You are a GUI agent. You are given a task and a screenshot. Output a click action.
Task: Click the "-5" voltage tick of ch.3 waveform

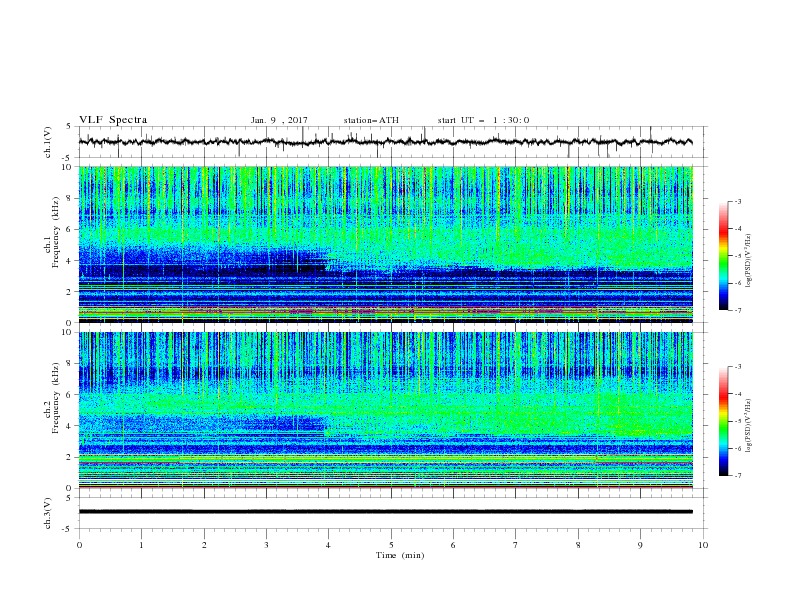[x=68, y=529]
